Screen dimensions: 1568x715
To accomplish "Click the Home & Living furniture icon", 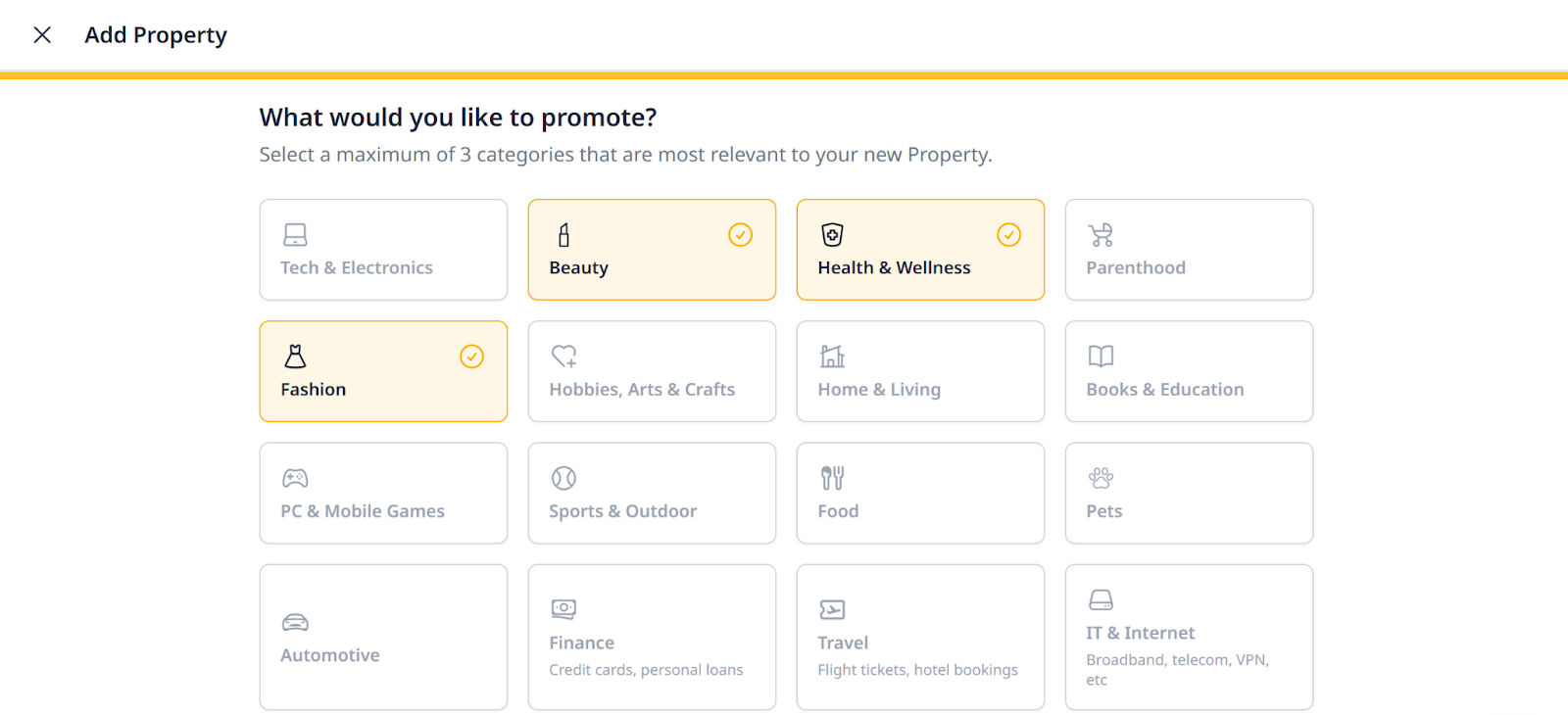I will [x=832, y=356].
